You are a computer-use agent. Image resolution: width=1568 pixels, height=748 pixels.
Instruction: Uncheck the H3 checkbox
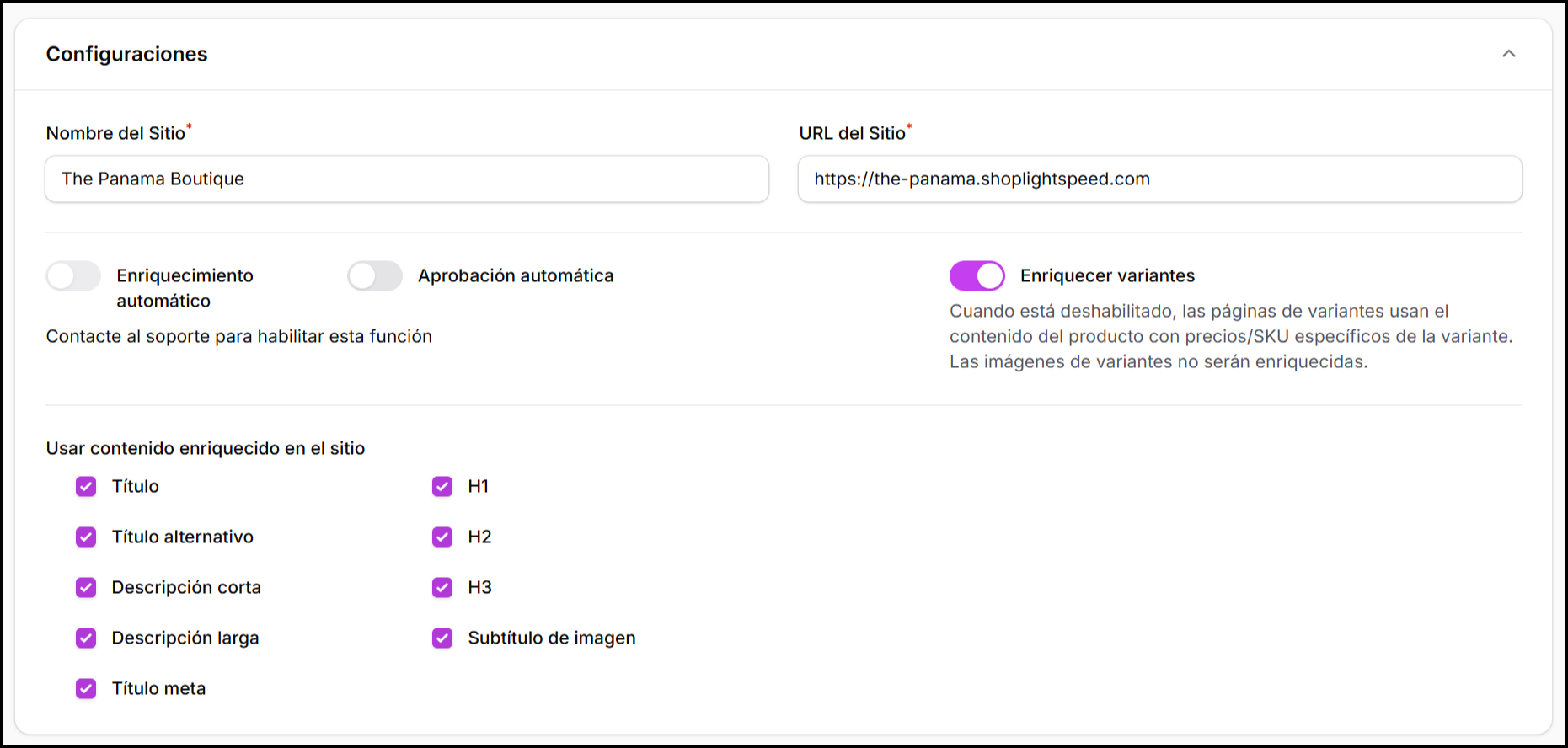coord(442,588)
